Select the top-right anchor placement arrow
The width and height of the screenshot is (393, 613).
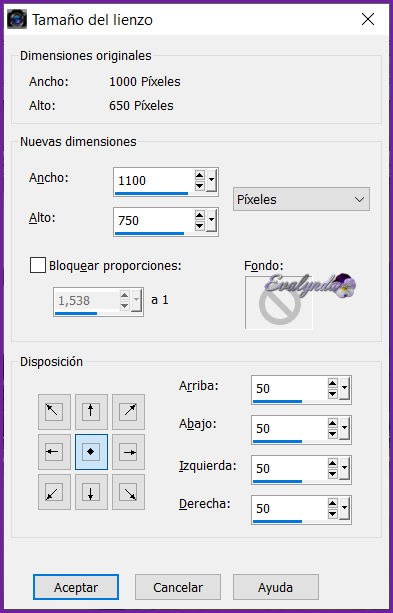point(128,412)
